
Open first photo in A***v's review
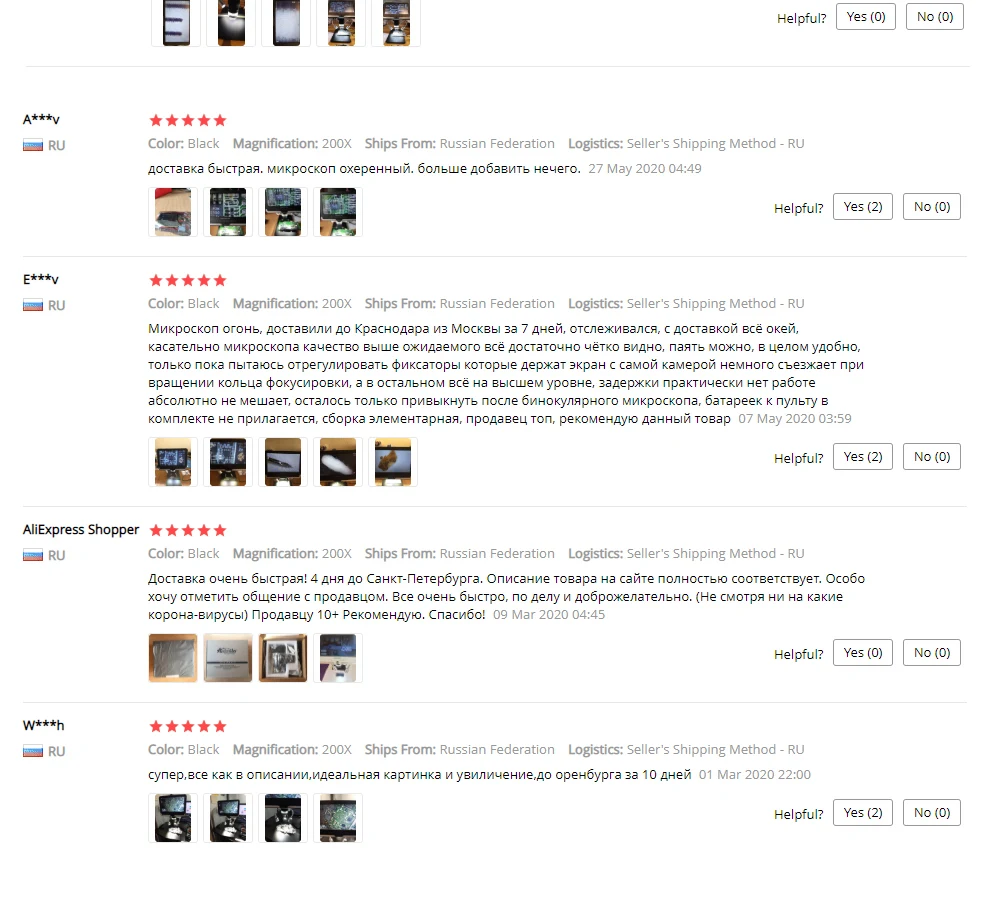[173, 212]
